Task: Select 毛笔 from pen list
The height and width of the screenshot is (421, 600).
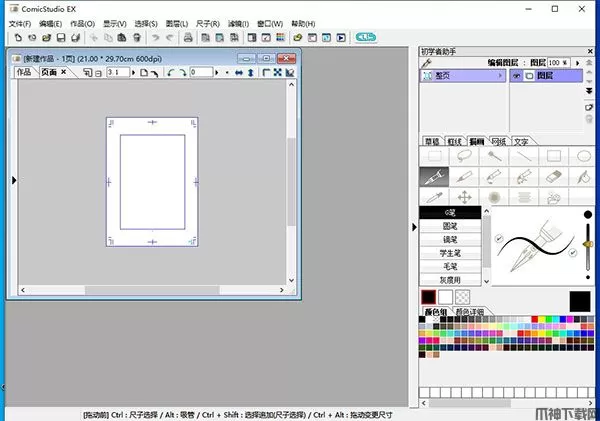Action: pyautogui.click(x=449, y=267)
